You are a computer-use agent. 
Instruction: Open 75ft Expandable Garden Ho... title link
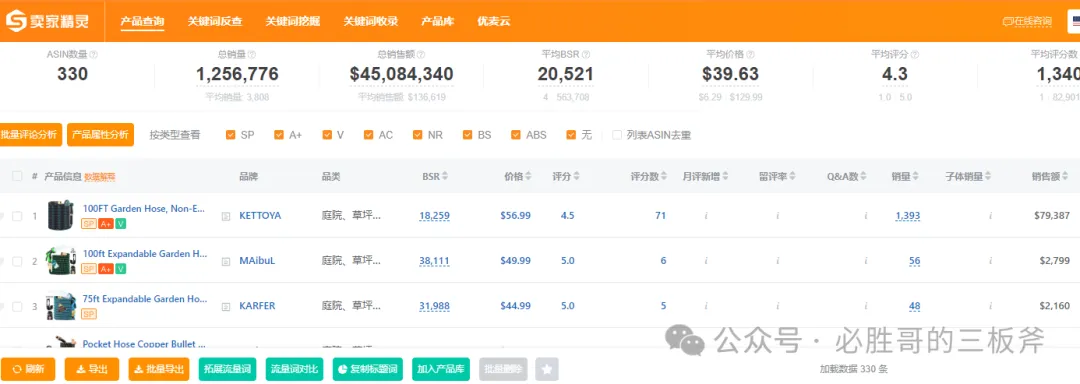[145, 299]
